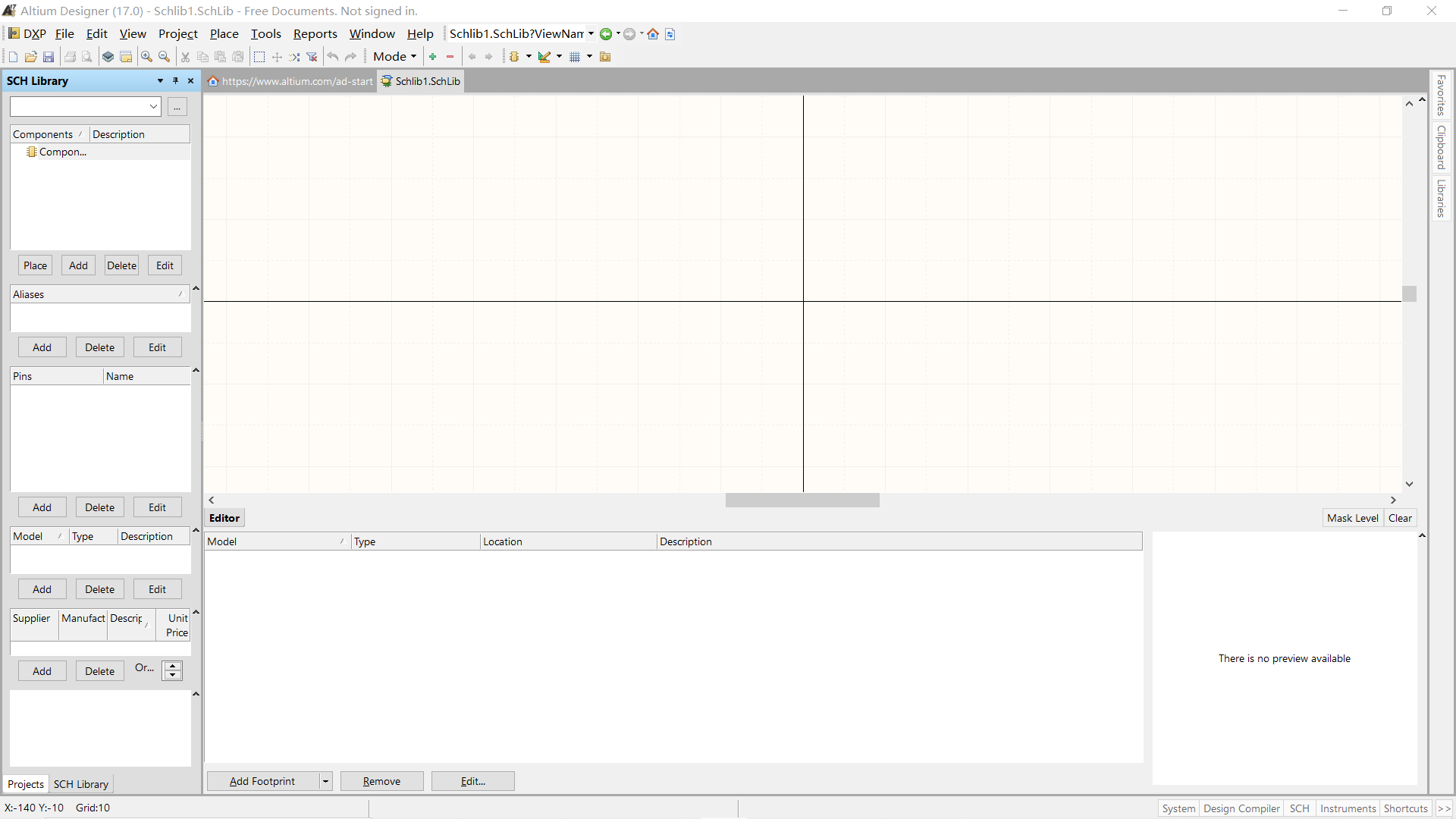Switch to the Projects panel tab
The image size is (1456, 819).
26,784
